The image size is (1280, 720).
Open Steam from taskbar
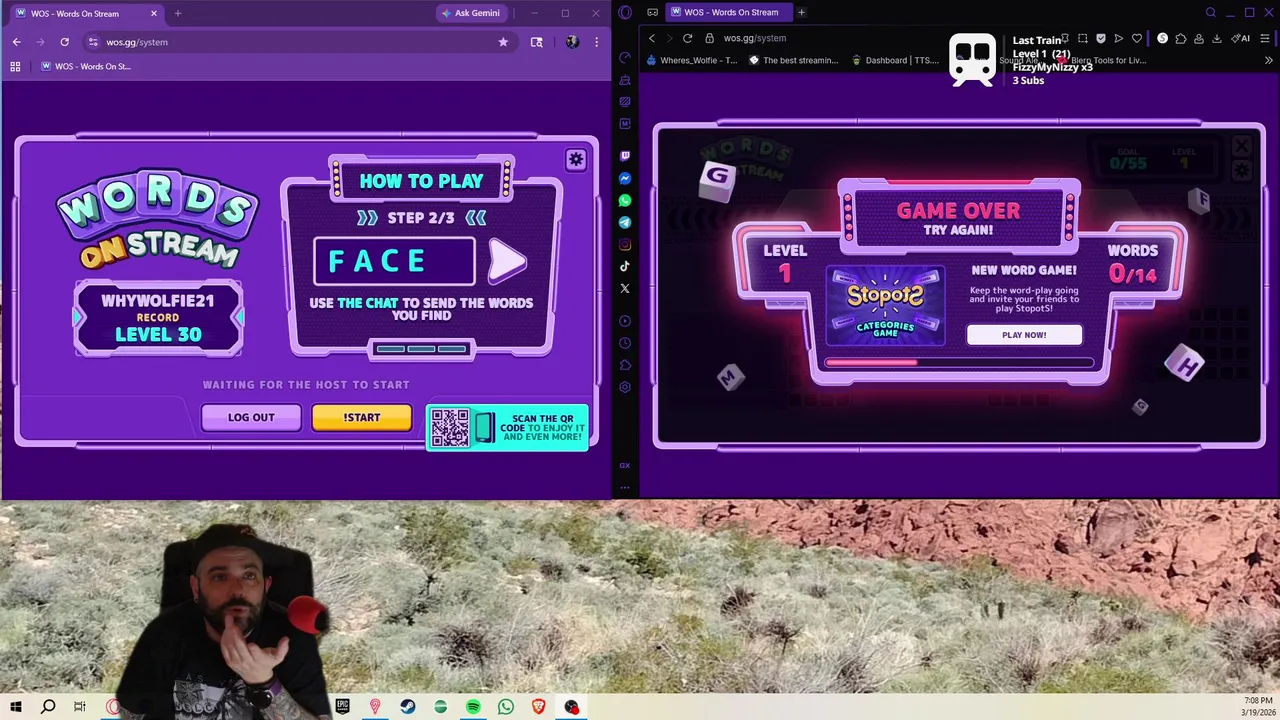408,707
